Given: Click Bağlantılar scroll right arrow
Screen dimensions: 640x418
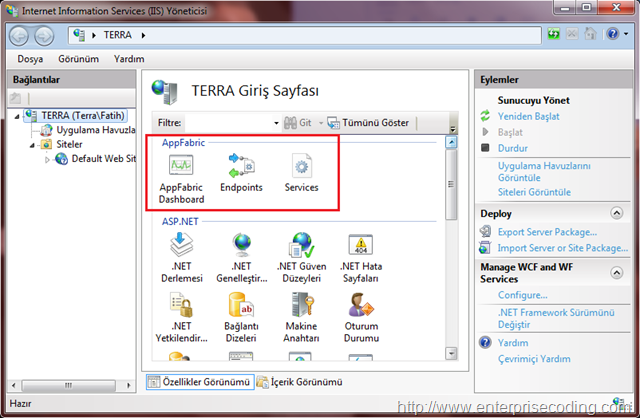Looking at the screenshot, I should [x=129, y=385].
